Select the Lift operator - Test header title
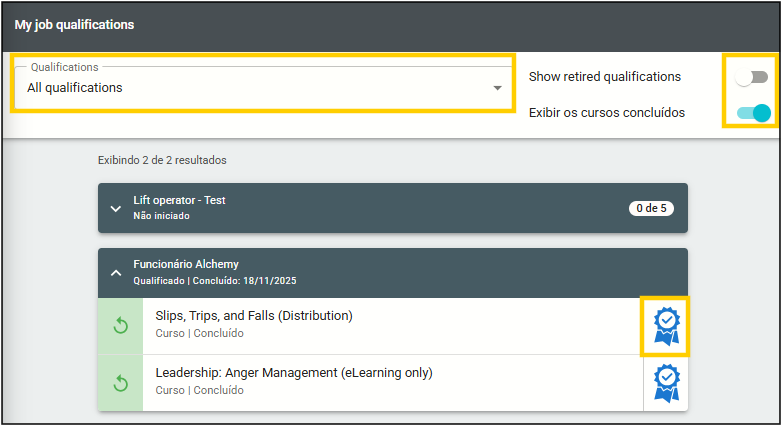781x425 pixels. (x=179, y=200)
